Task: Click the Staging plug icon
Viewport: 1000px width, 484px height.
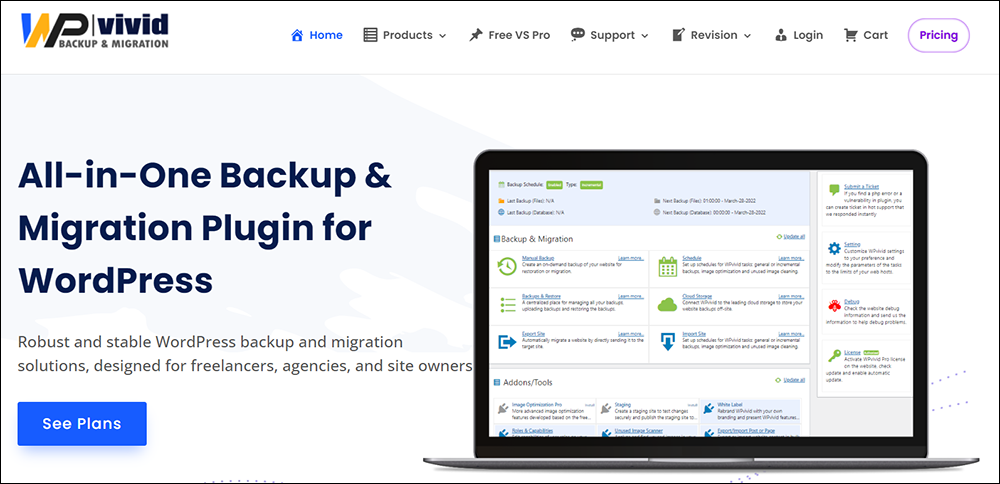Action: pos(607,408)
